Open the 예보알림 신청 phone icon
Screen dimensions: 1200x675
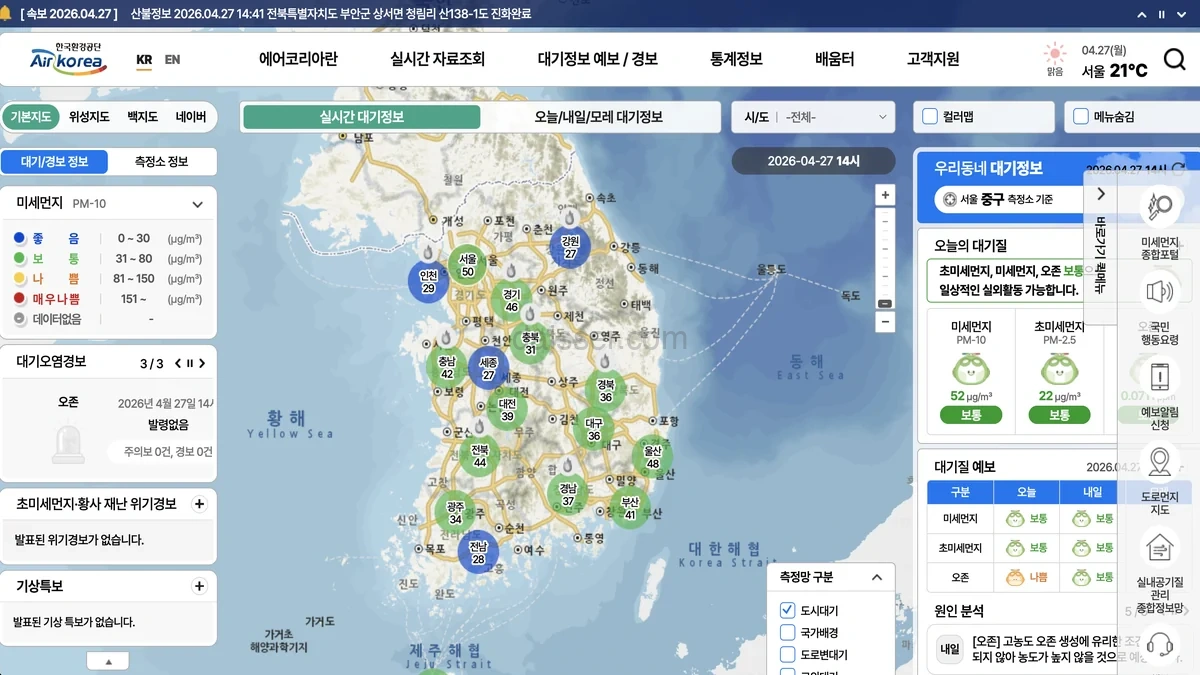pos(1160,377)
